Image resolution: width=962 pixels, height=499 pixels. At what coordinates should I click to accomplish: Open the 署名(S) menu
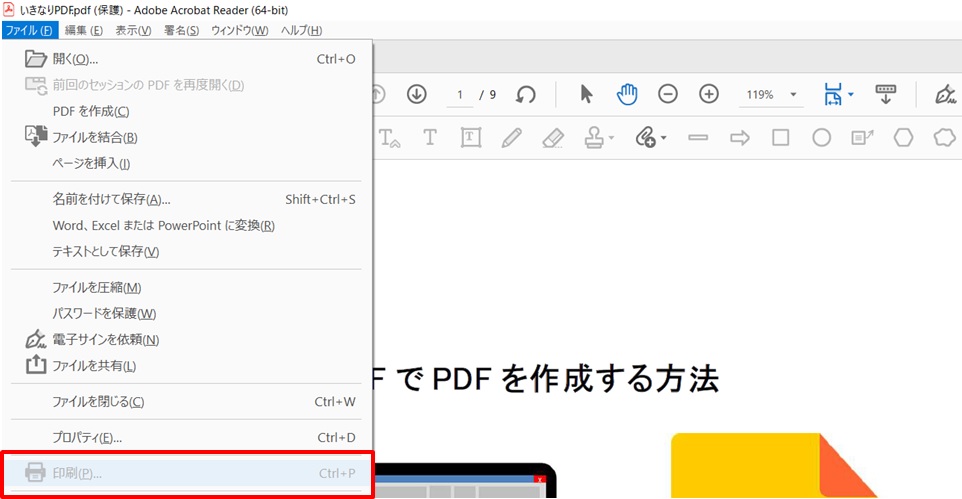coord(181,30)
